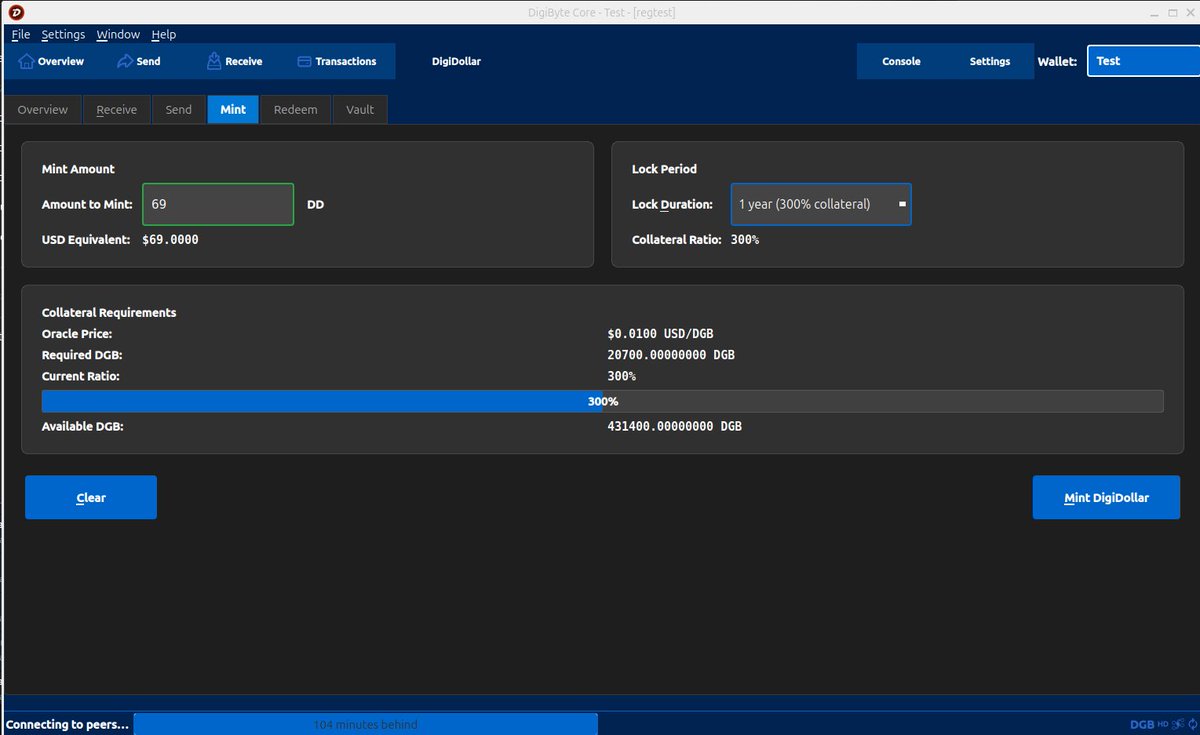
Task: Click the Mint DigiDollar button
Action: pos(1106,497)
